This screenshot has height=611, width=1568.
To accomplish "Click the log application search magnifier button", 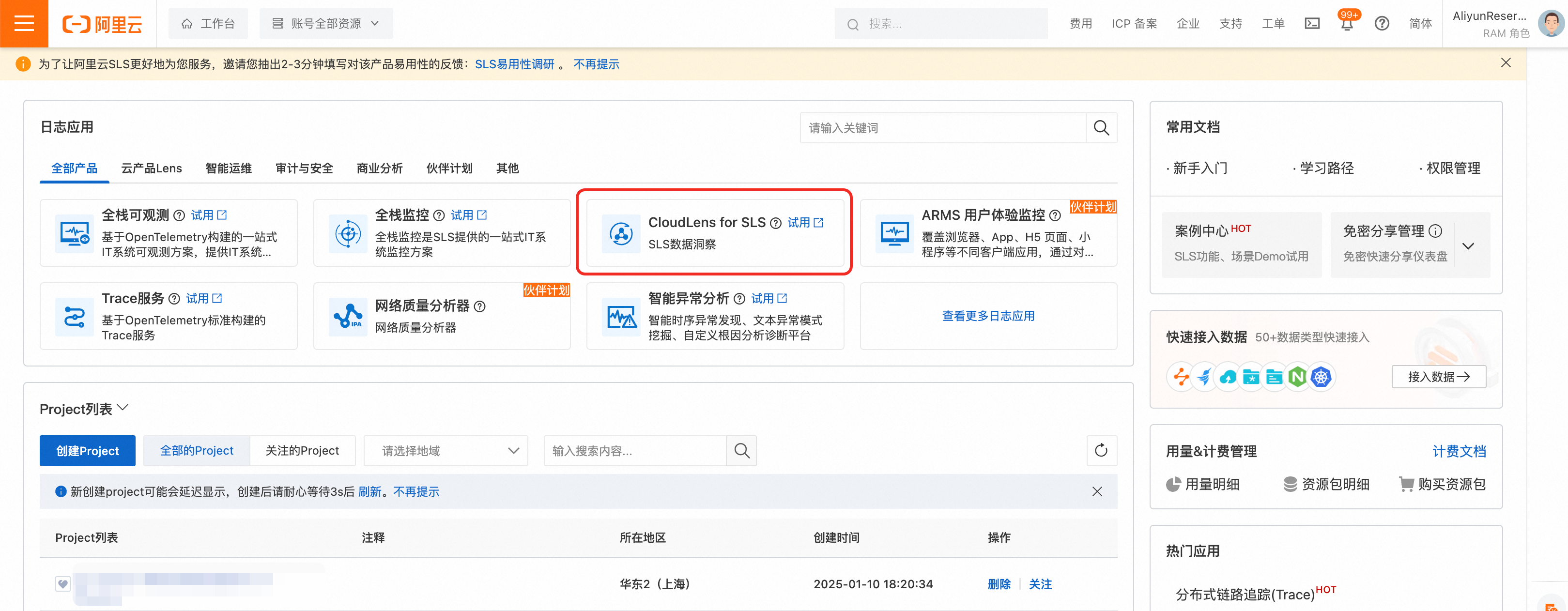I will coord(1101,128).
